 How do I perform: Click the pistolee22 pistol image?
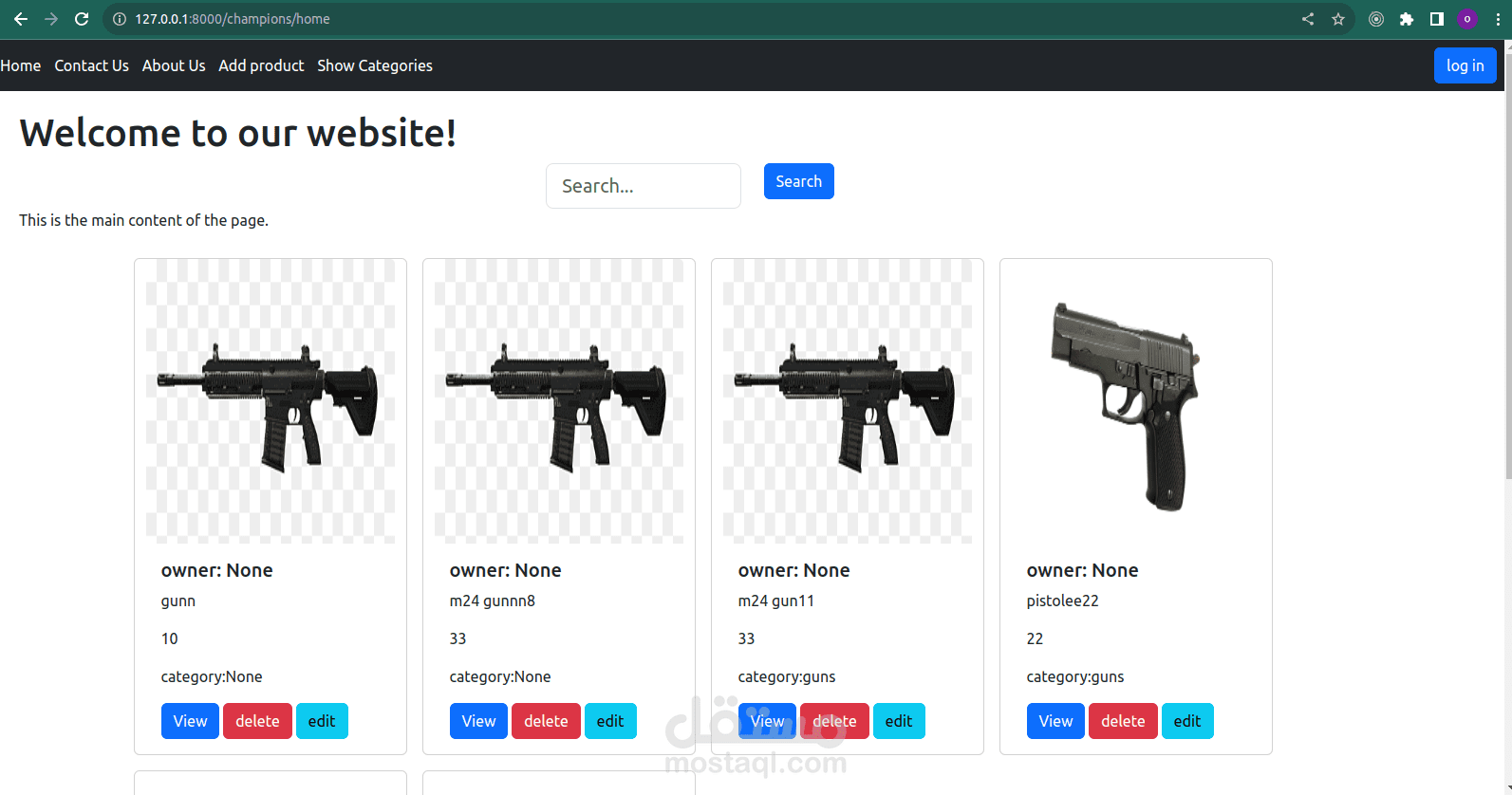click(1136, 401)
